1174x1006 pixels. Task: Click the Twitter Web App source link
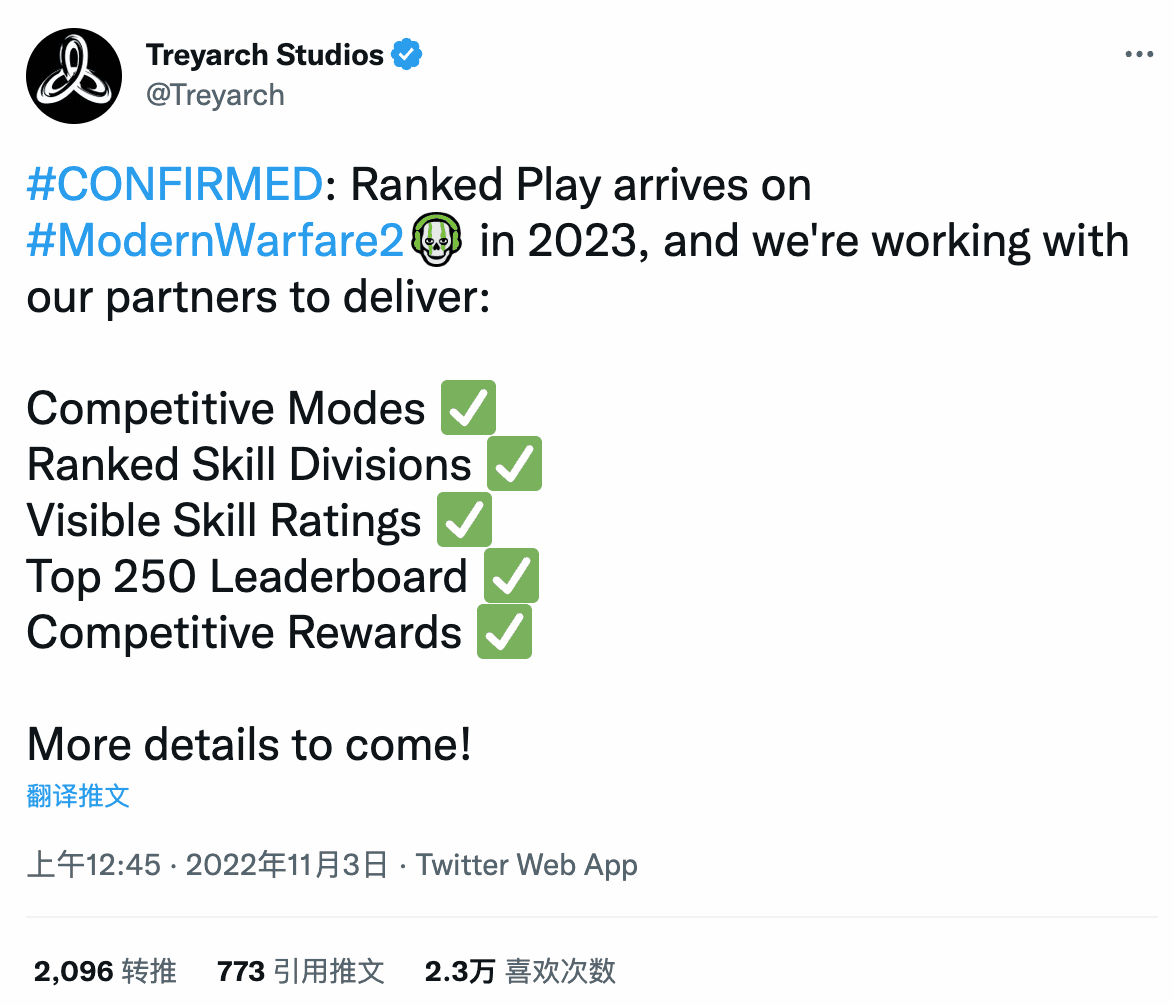click(526, 865)
